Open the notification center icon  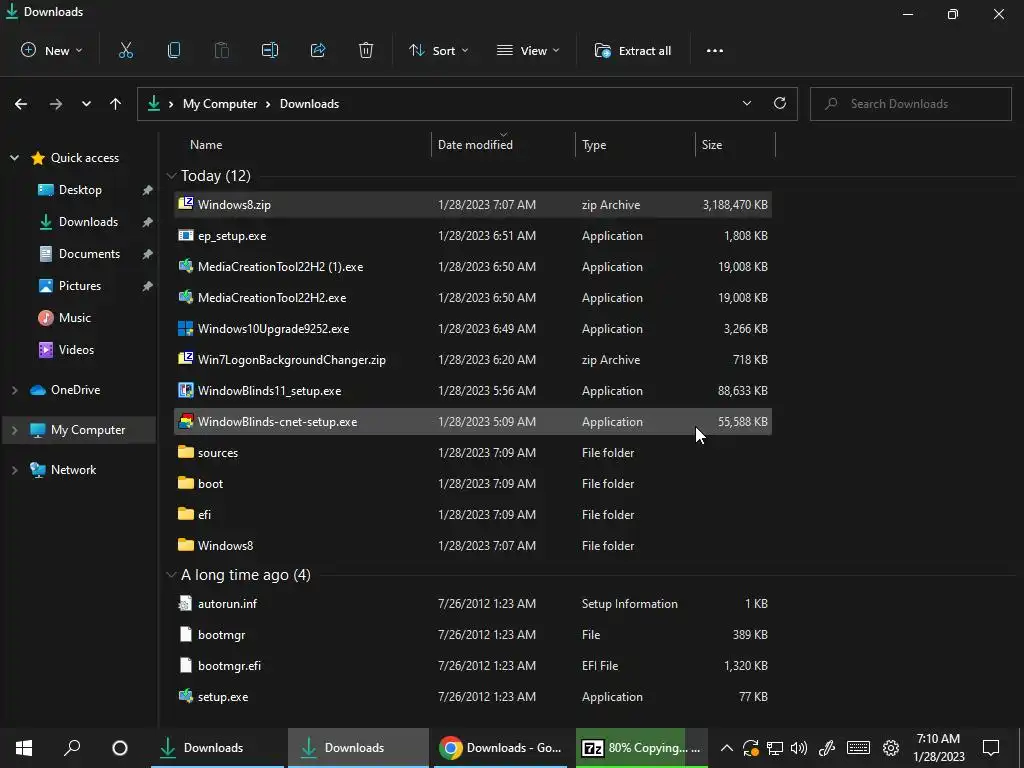coord(991,748)
